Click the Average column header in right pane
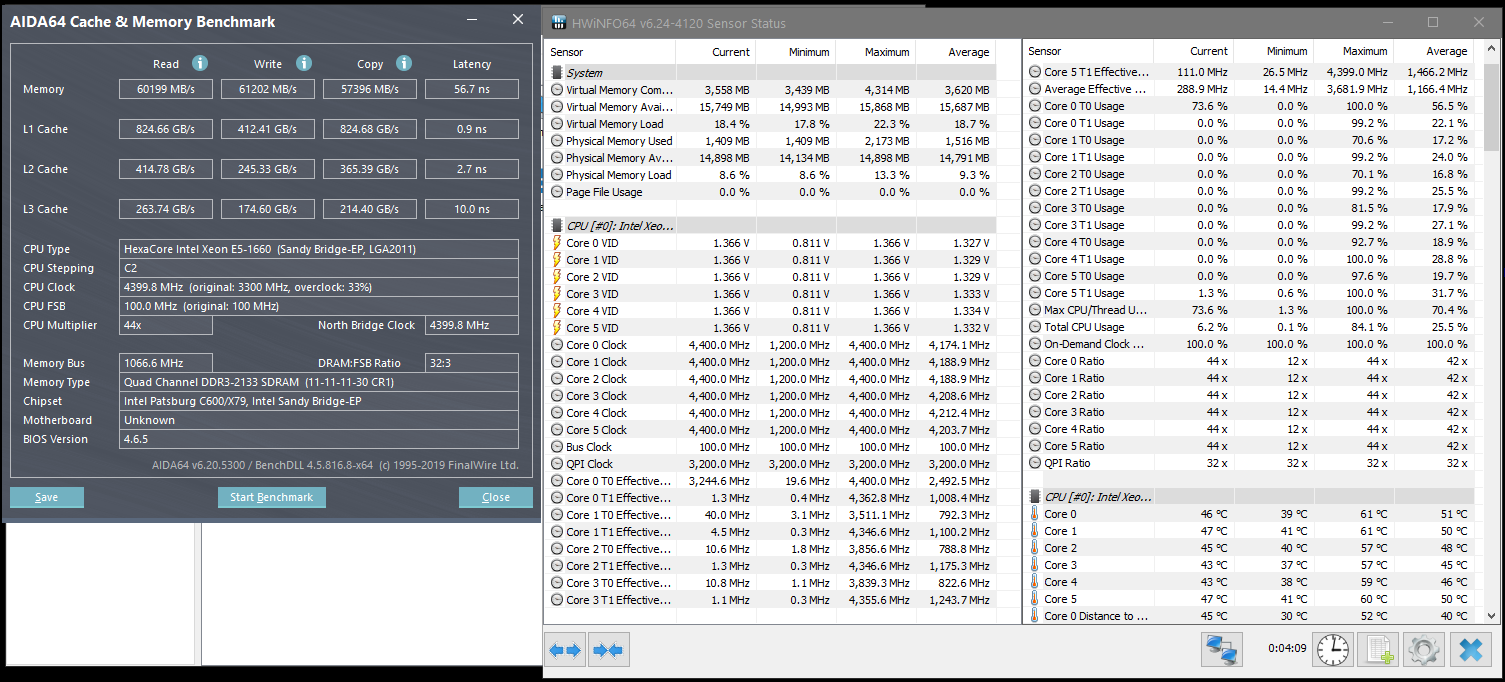 1433,51
